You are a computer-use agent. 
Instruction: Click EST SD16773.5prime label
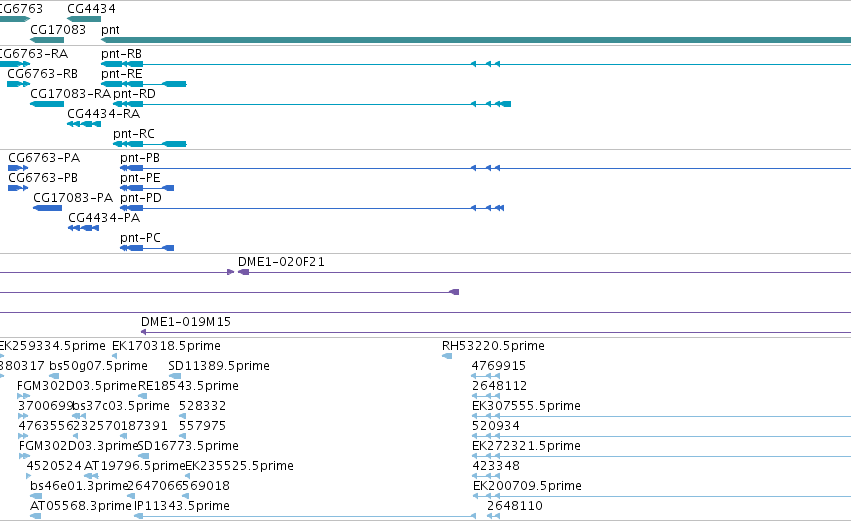pos(188,446)
